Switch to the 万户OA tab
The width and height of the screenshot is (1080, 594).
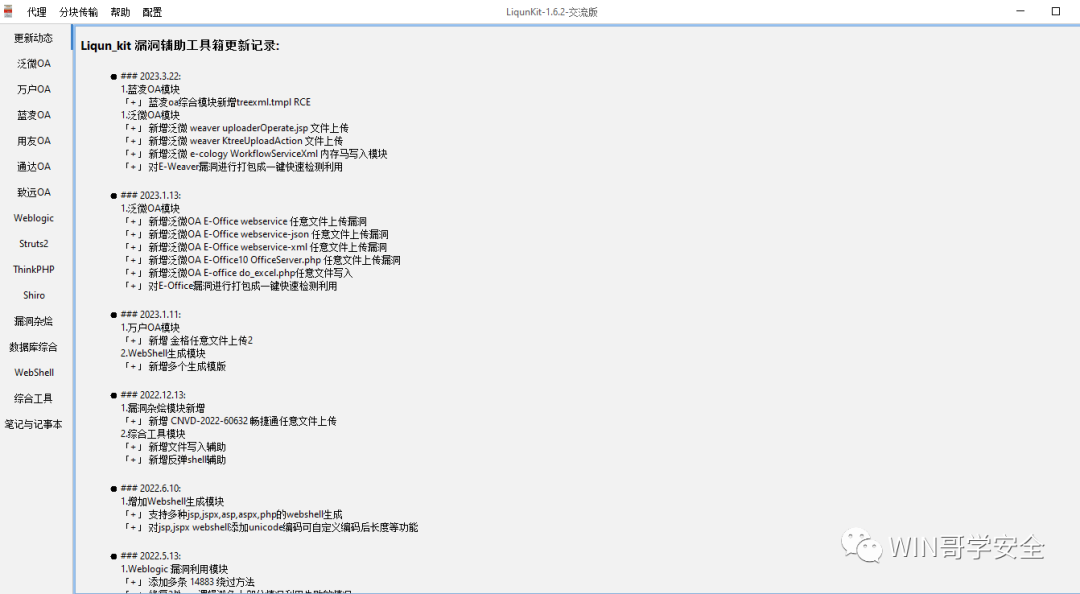pos(34,89)
